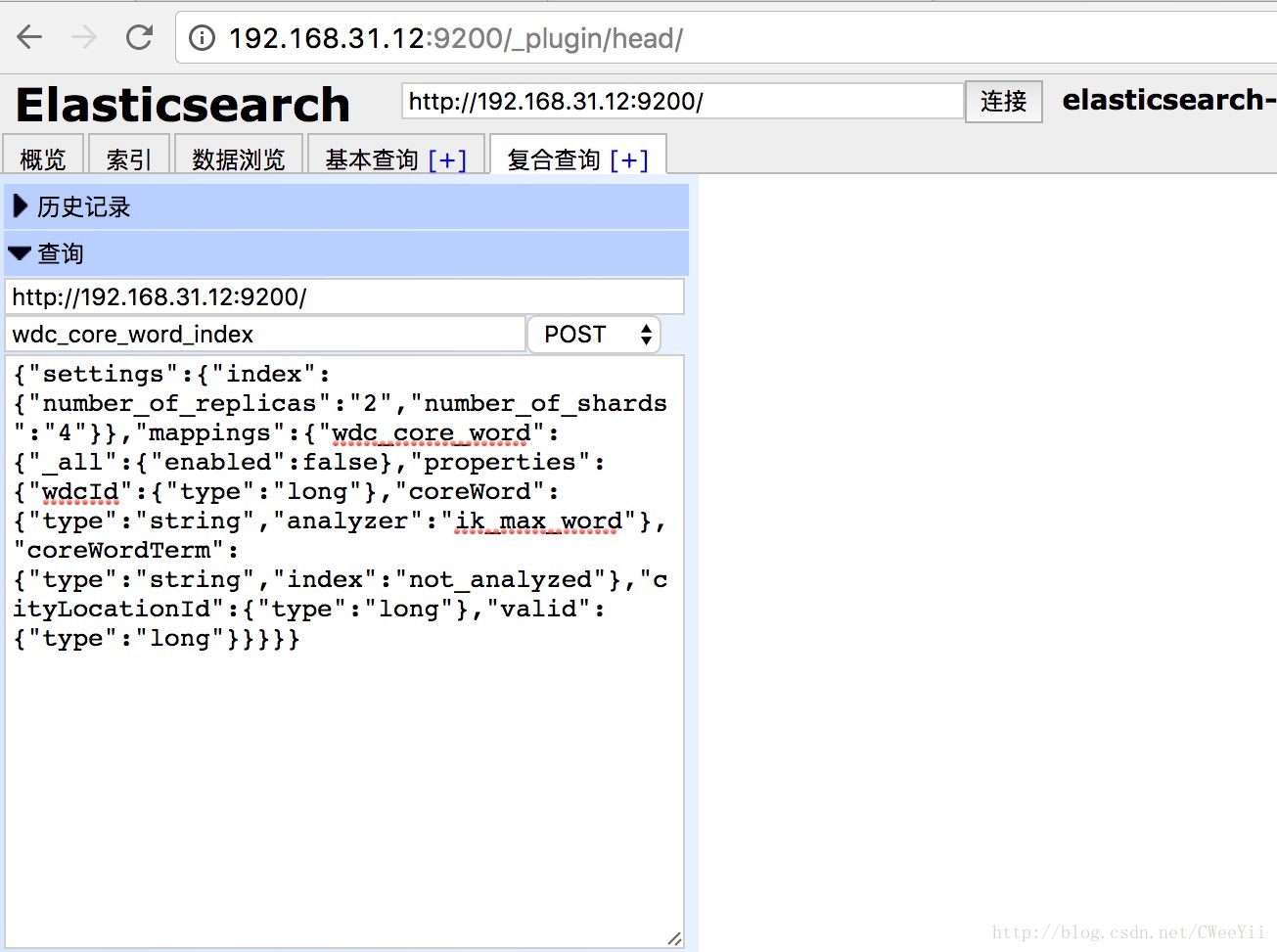Expand the 历史记录 section
The image size is (1277, 952).
click(346, 206)
